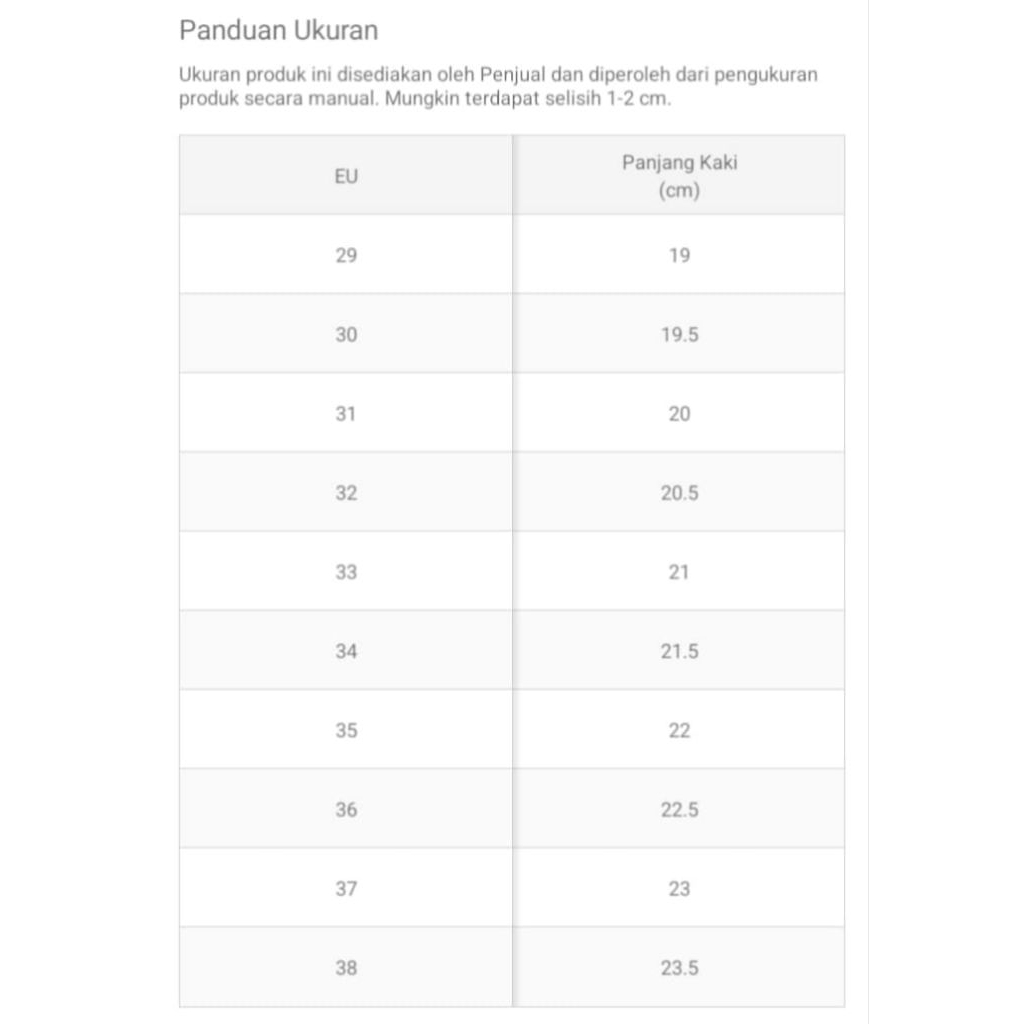Click the 20.5 foot length value
1024x1024 pixels.
click(679, 493)
